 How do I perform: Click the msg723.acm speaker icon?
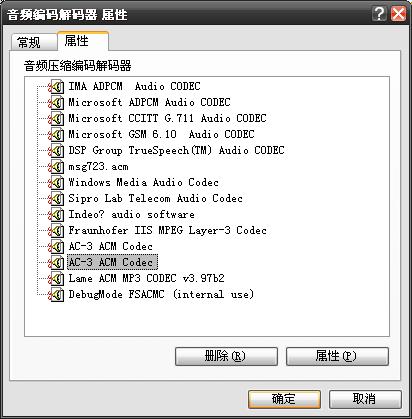coord(56,167)
